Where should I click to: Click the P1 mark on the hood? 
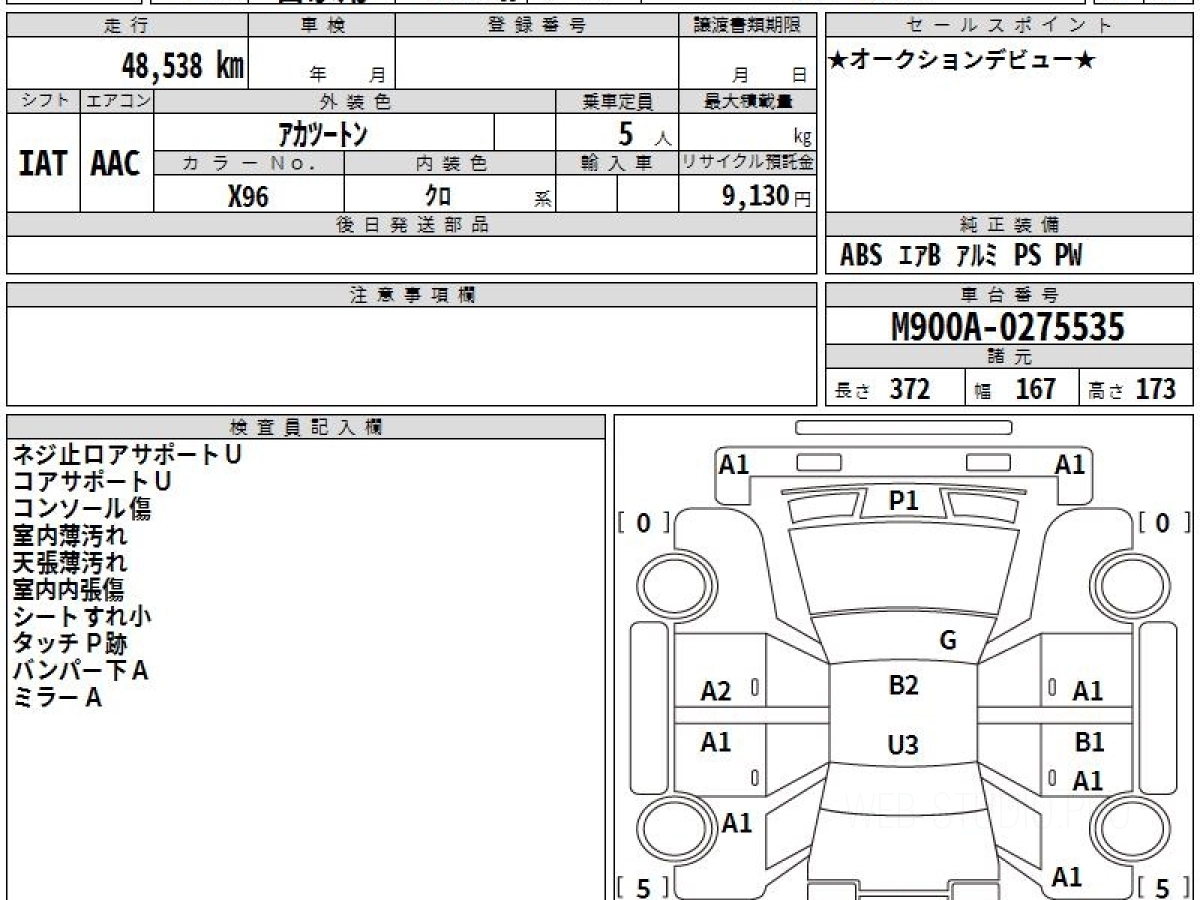(x=904, y=502)
